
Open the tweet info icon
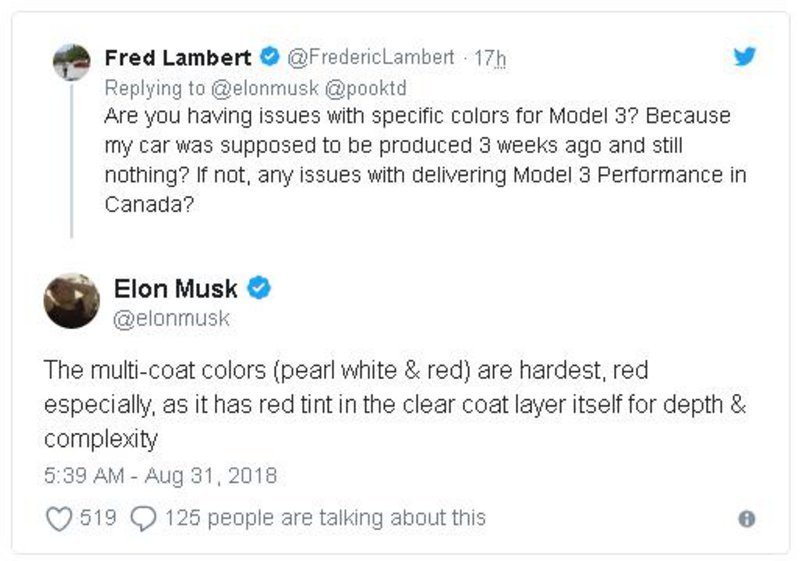tap(746, 519)
